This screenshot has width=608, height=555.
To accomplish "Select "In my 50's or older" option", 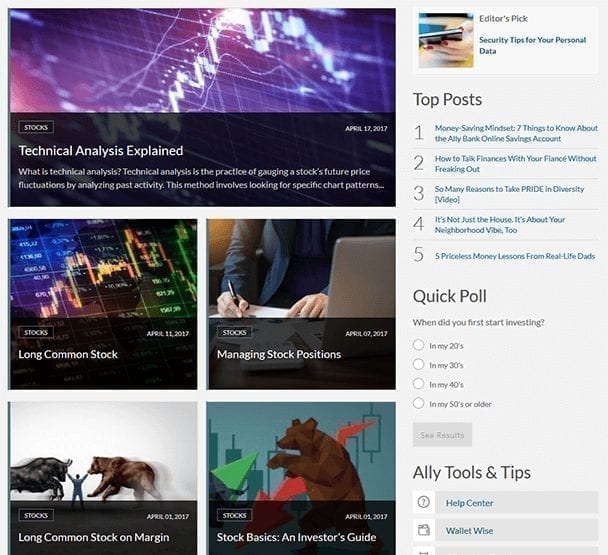I will 418,403.
